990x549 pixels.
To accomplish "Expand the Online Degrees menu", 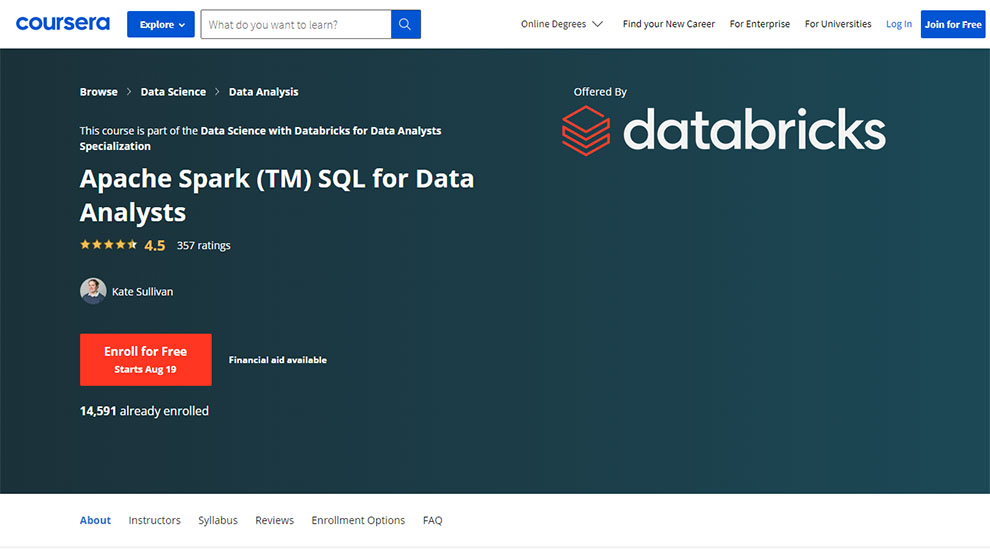I will click(x=561, y=24).
